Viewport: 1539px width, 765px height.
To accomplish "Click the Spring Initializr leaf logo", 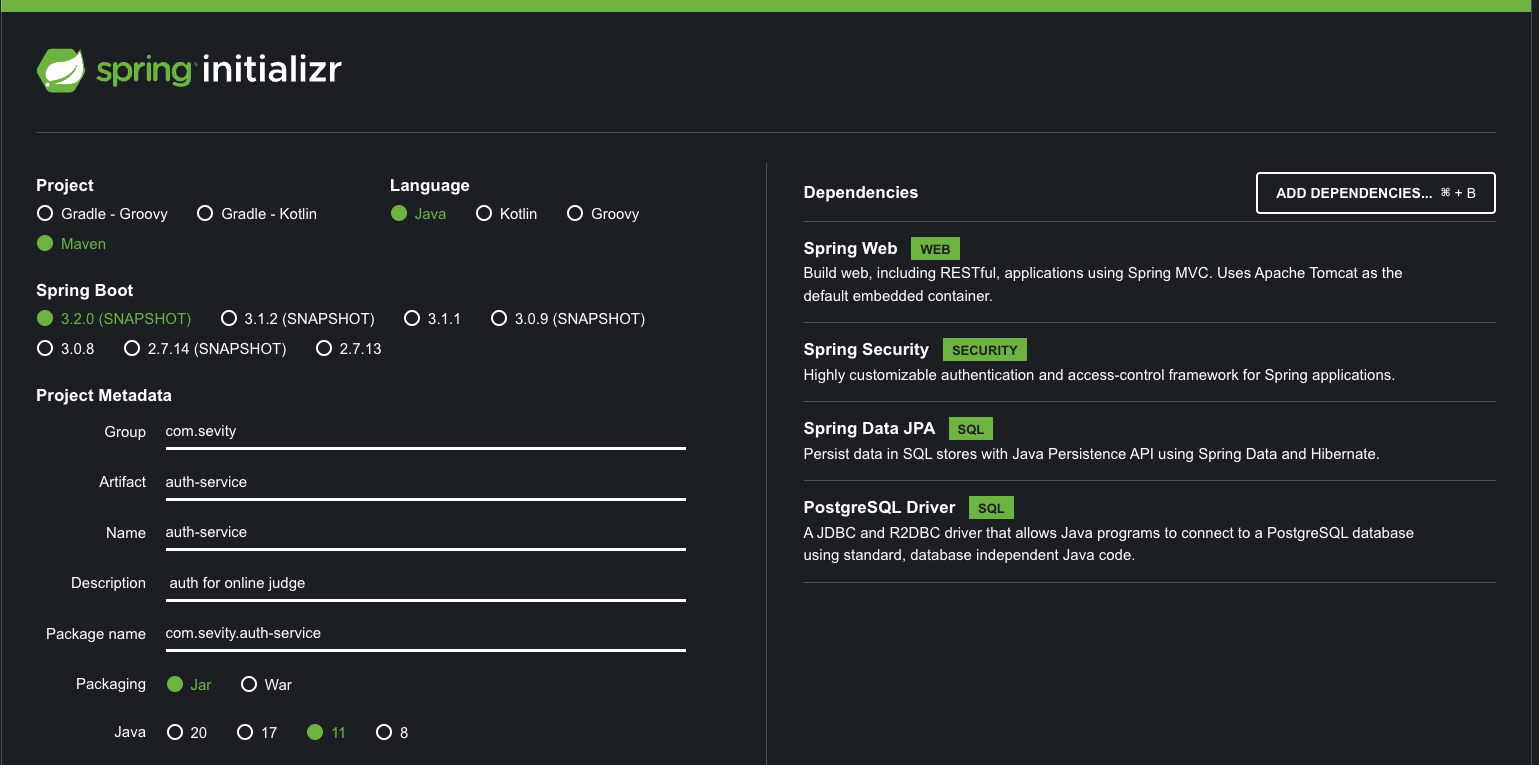I will (61, 70).
